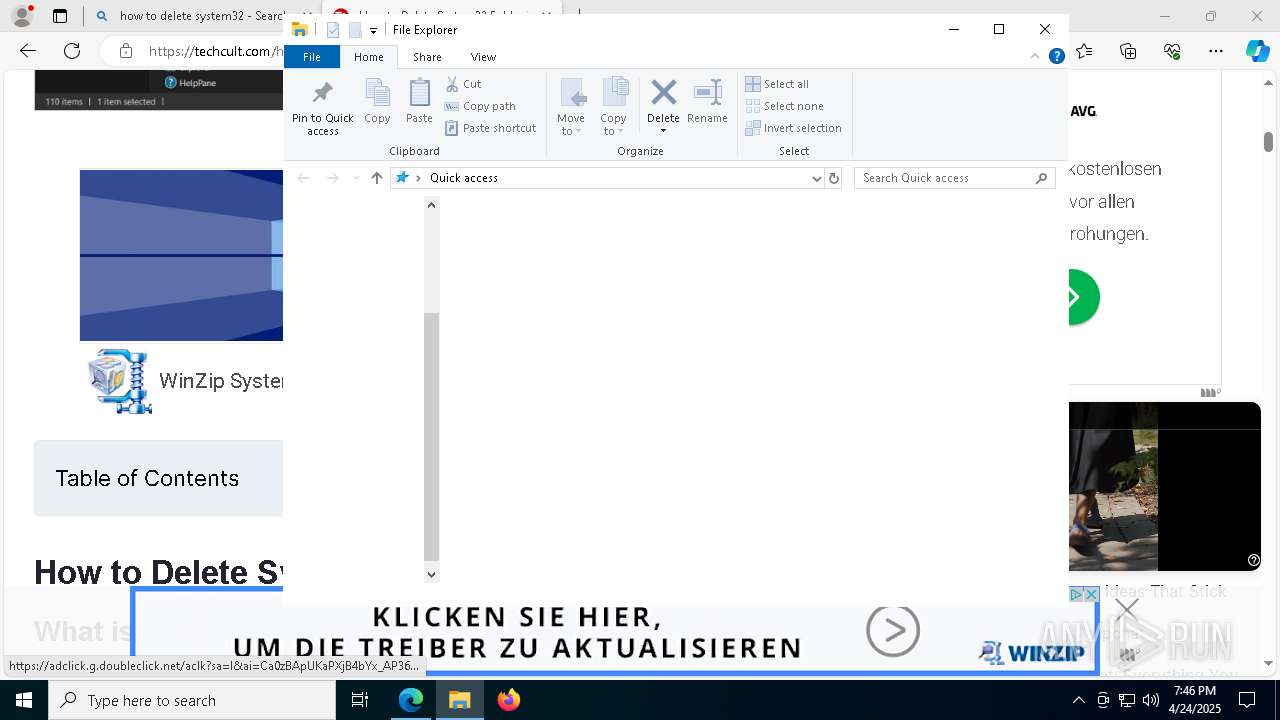This screenshot has height=720, width=1280.
Task: Click the green arrow AVG ad button
Action: 1083,297
